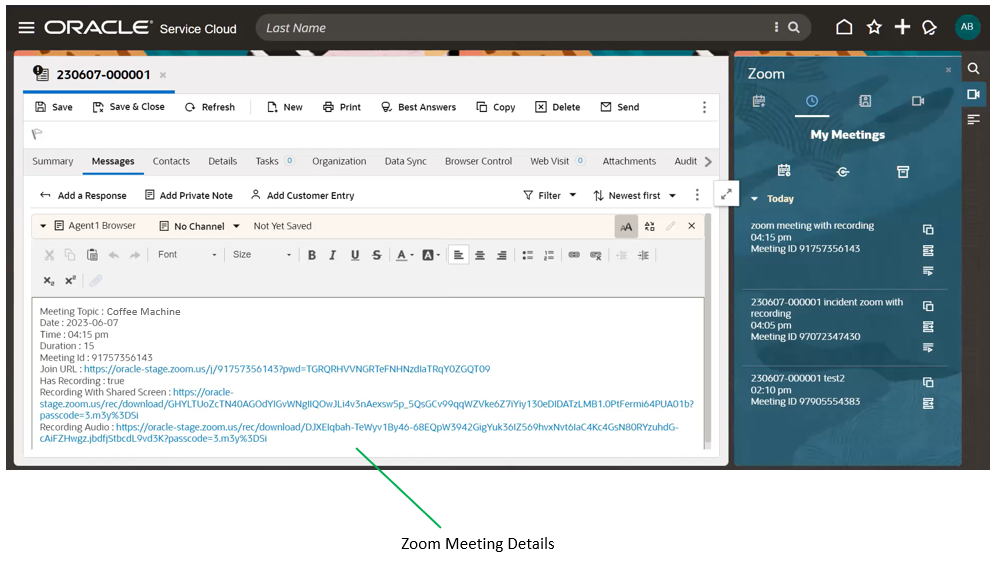The height and width of the screenshot is (564, 1006).
Task: Click Add Private Note
Action: point(189,195)
